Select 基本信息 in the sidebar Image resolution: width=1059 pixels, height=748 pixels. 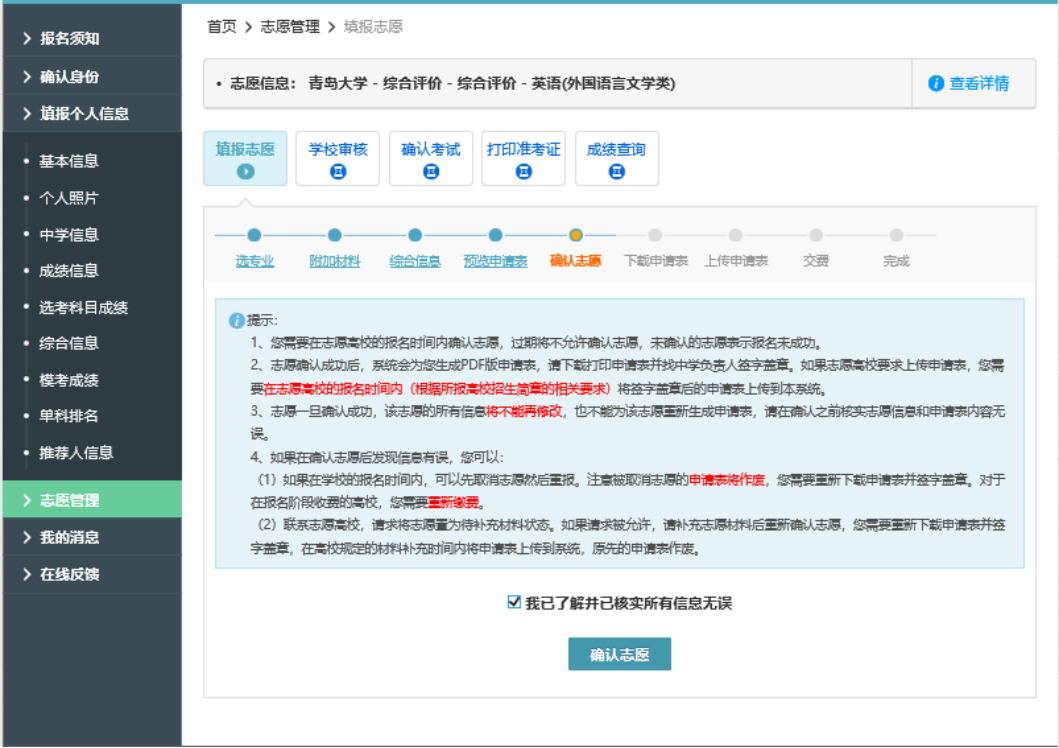coord(69,161)
